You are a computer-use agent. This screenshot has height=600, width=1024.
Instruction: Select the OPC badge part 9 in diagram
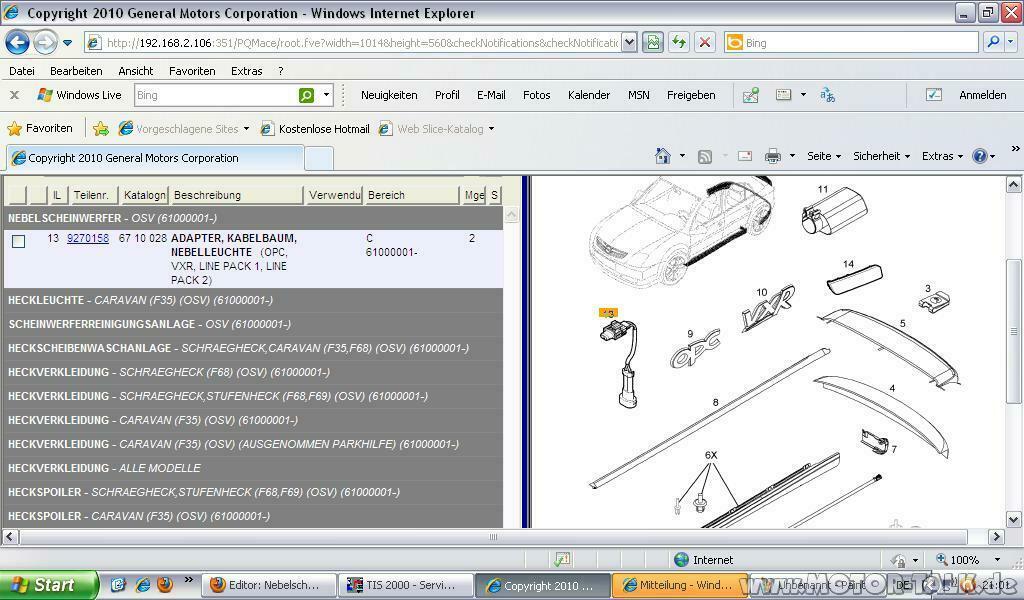coord(695,348)
